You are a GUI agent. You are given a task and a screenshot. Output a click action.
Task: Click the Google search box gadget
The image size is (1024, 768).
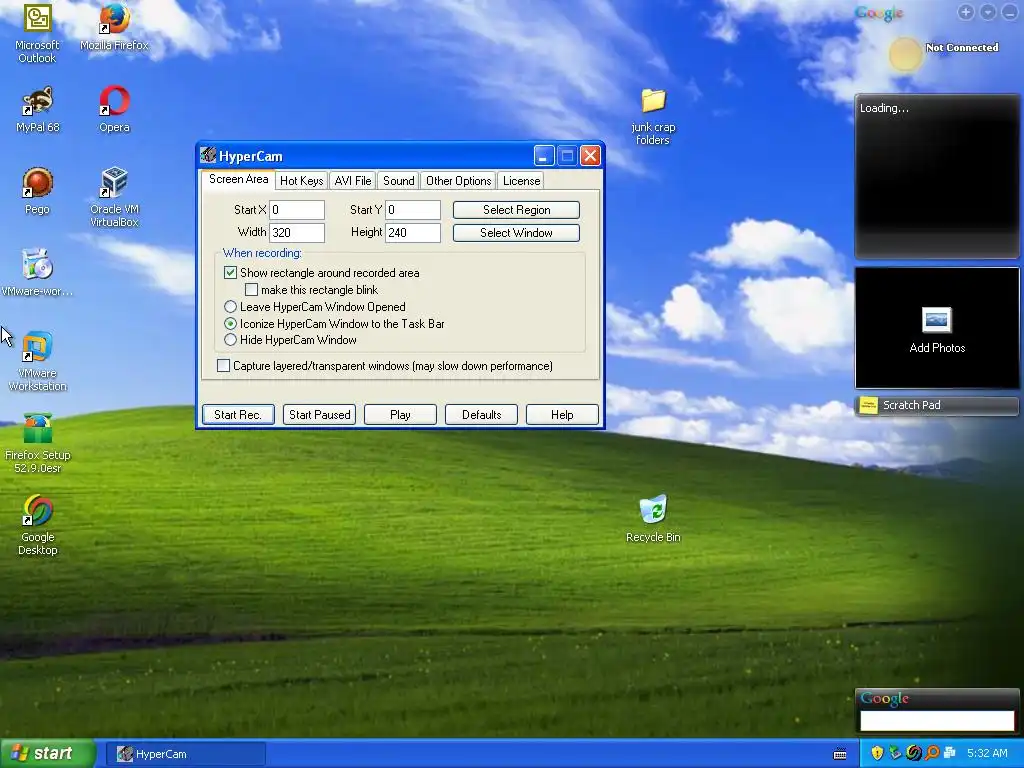point(937,720)
